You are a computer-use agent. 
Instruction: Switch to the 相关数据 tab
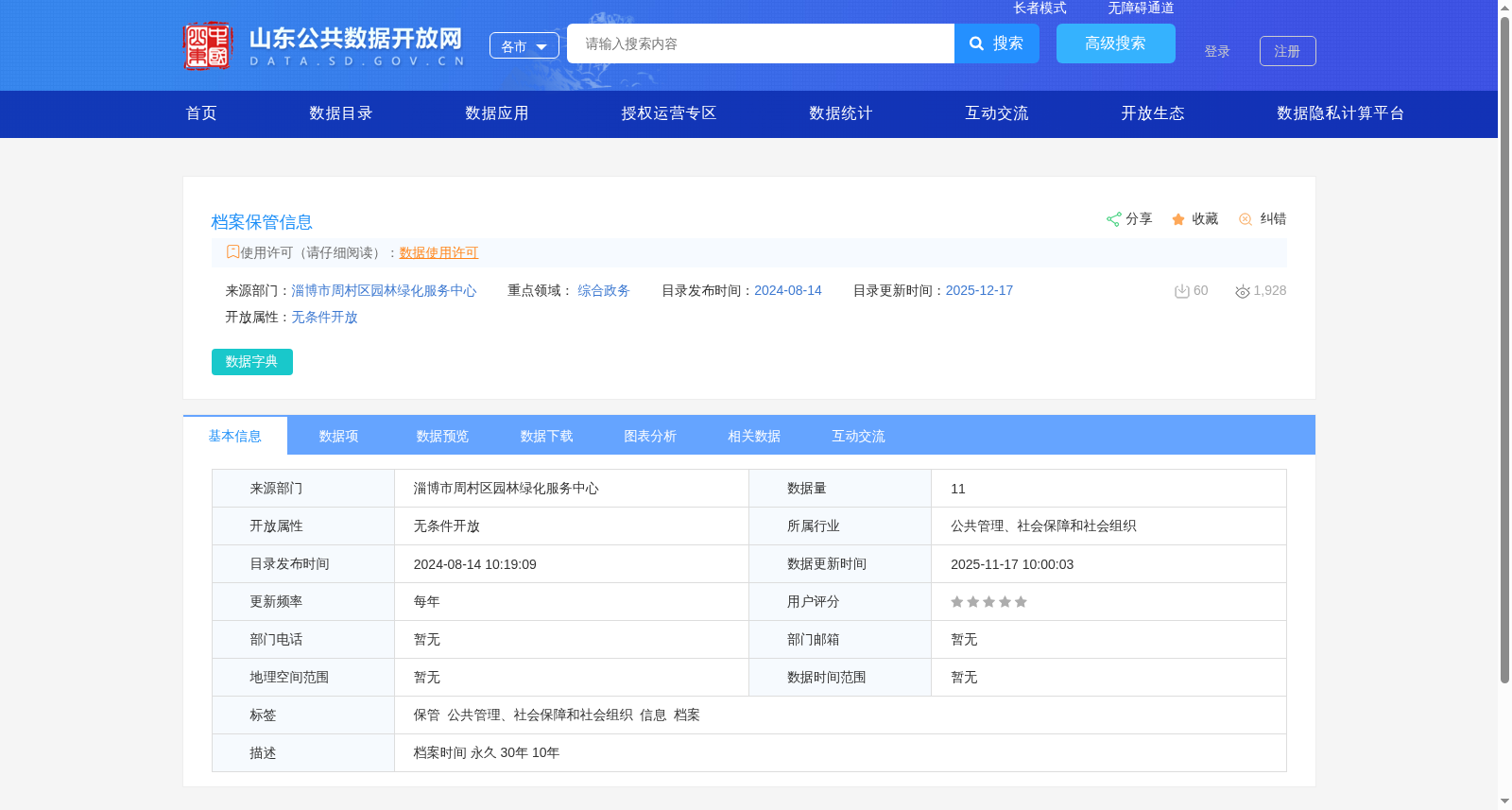click(x=755, y=436)
